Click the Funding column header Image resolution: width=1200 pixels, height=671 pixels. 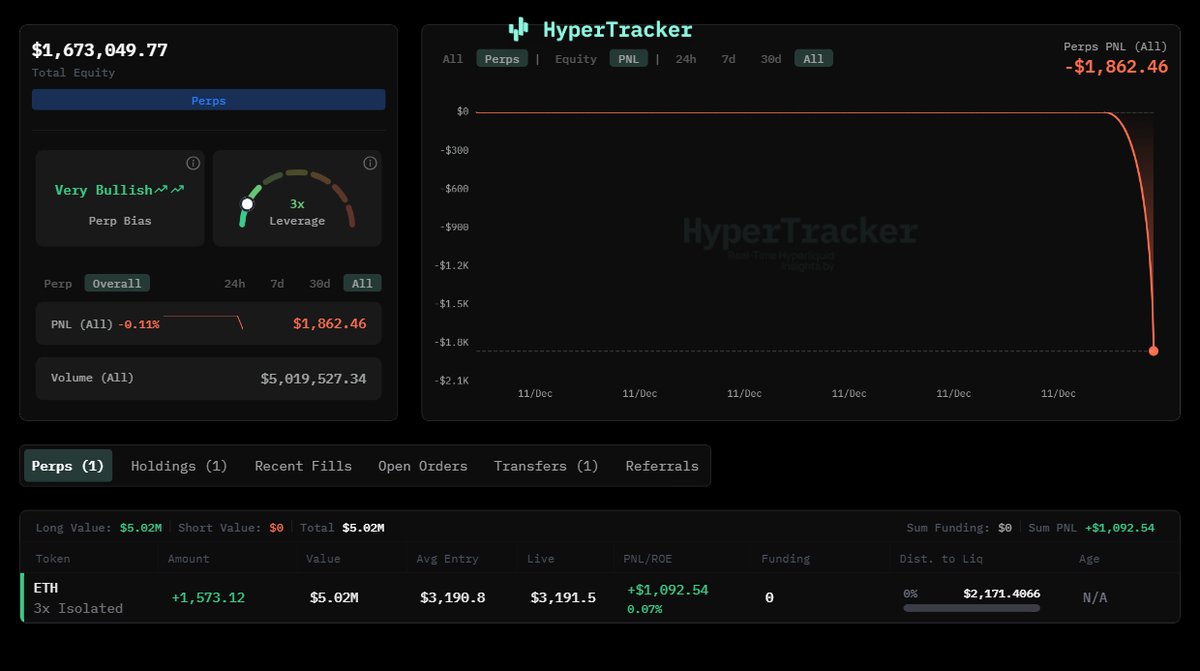785,559
